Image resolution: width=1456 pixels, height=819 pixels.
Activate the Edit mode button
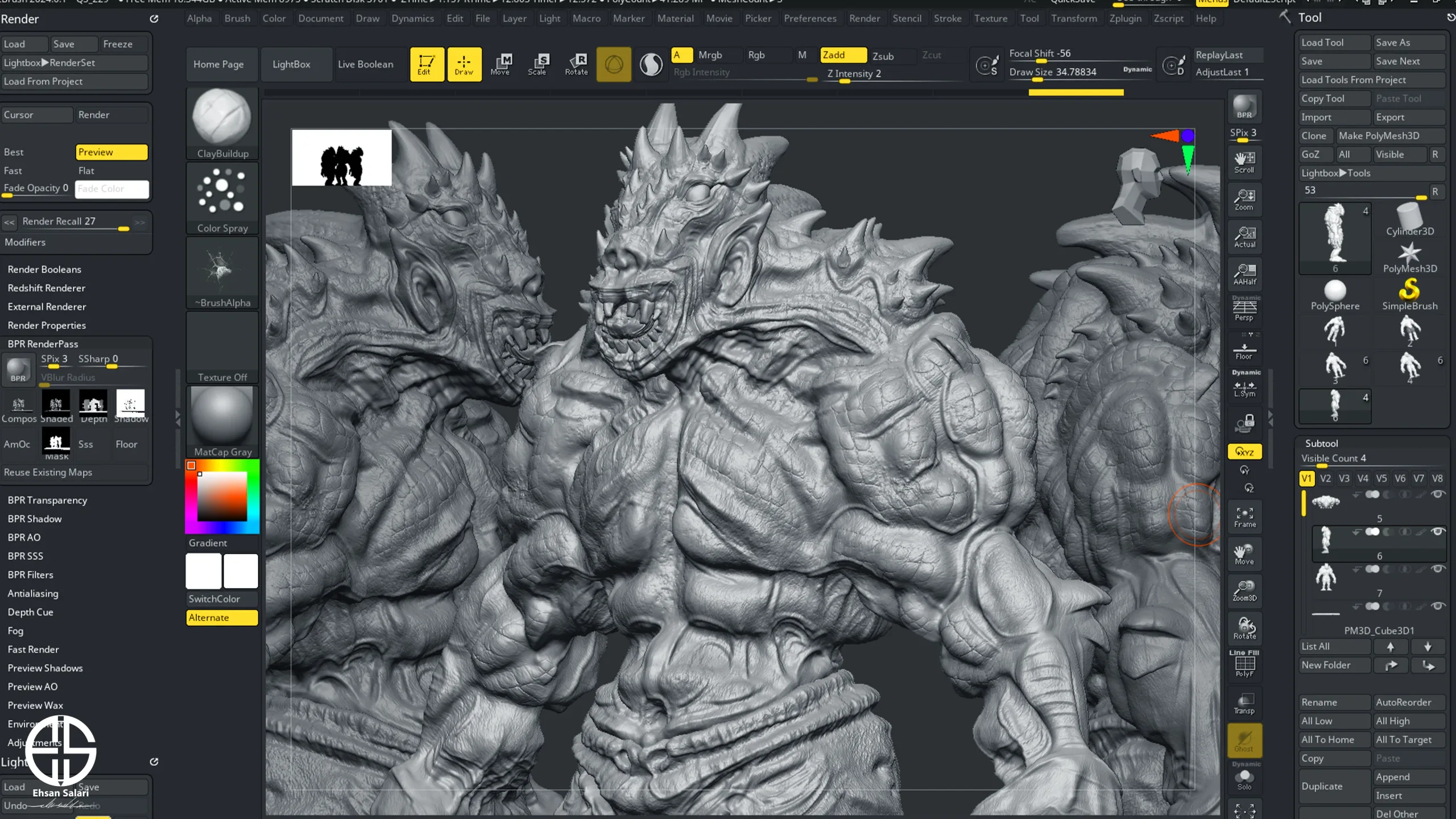[427, 64]
